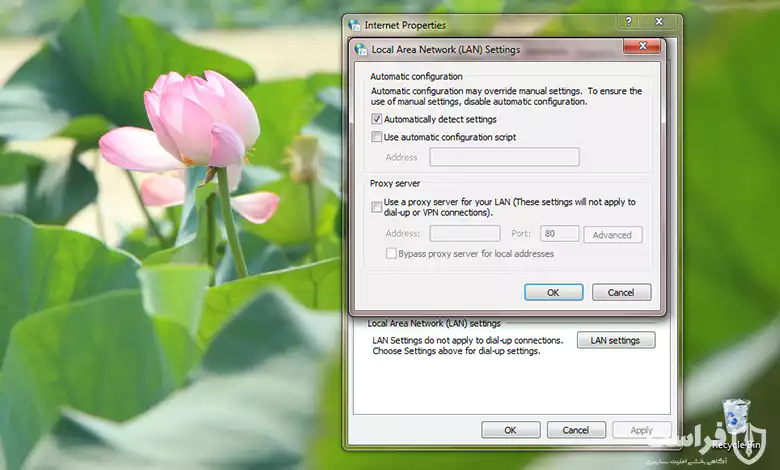Click the configuration script Address field
Screen dimensions: 780x470
(504, 157)
